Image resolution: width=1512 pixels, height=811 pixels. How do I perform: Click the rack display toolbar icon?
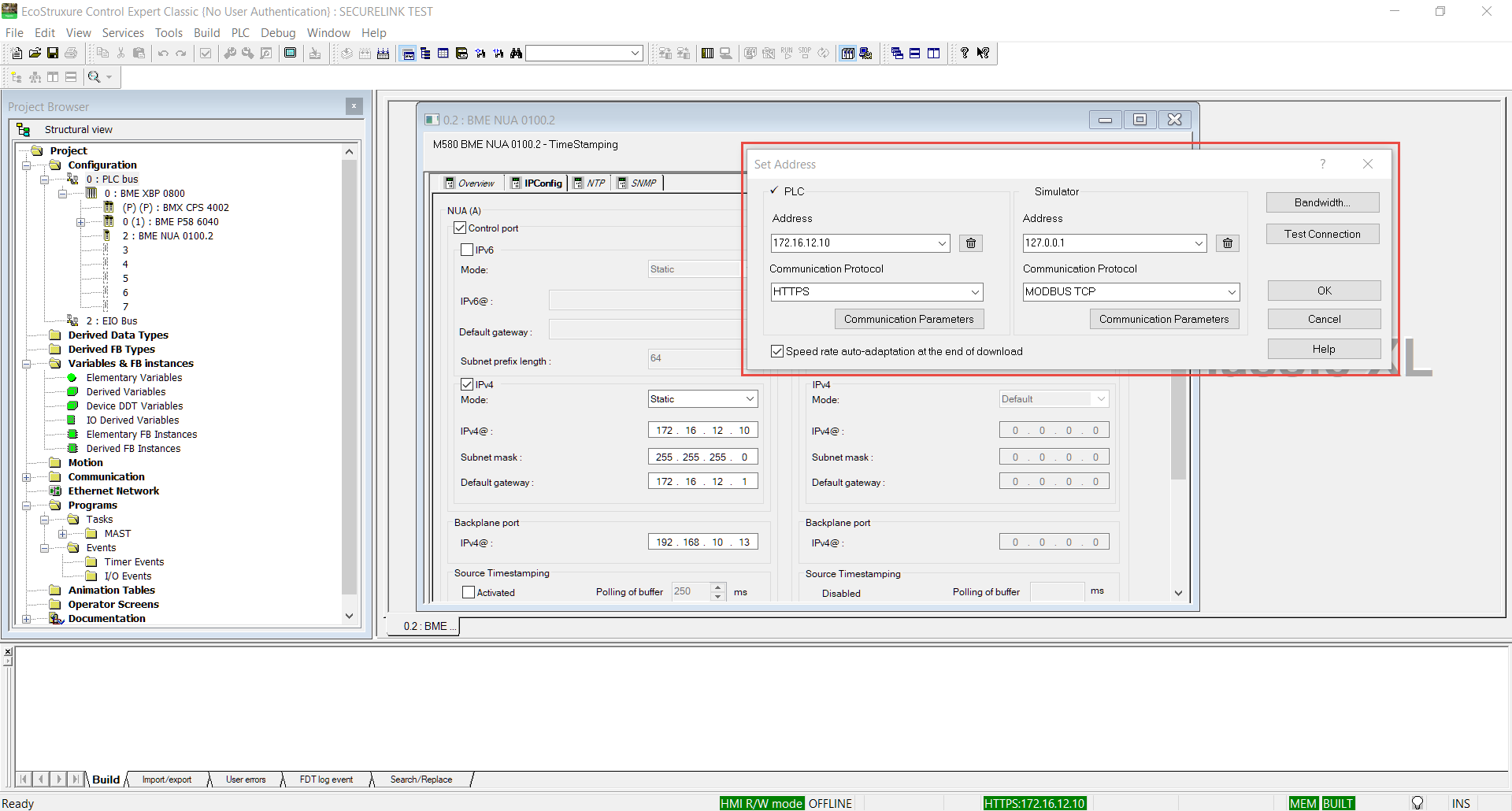point(707,54)
